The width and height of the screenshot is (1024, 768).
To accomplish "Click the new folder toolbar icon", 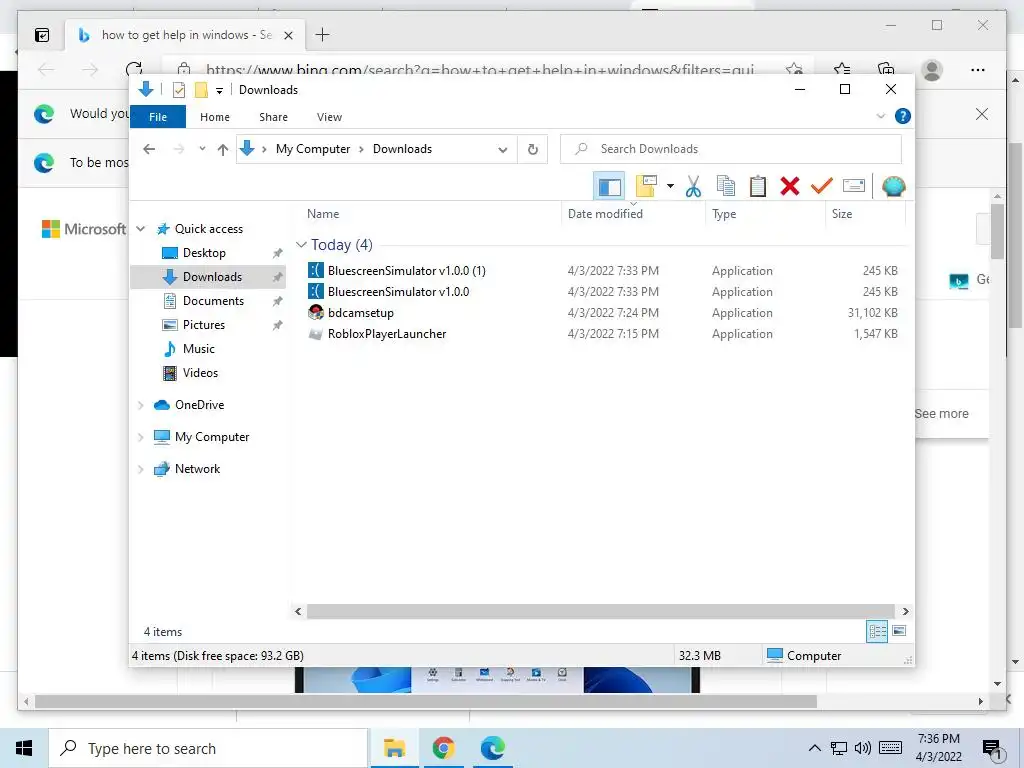I will point(646,186).
